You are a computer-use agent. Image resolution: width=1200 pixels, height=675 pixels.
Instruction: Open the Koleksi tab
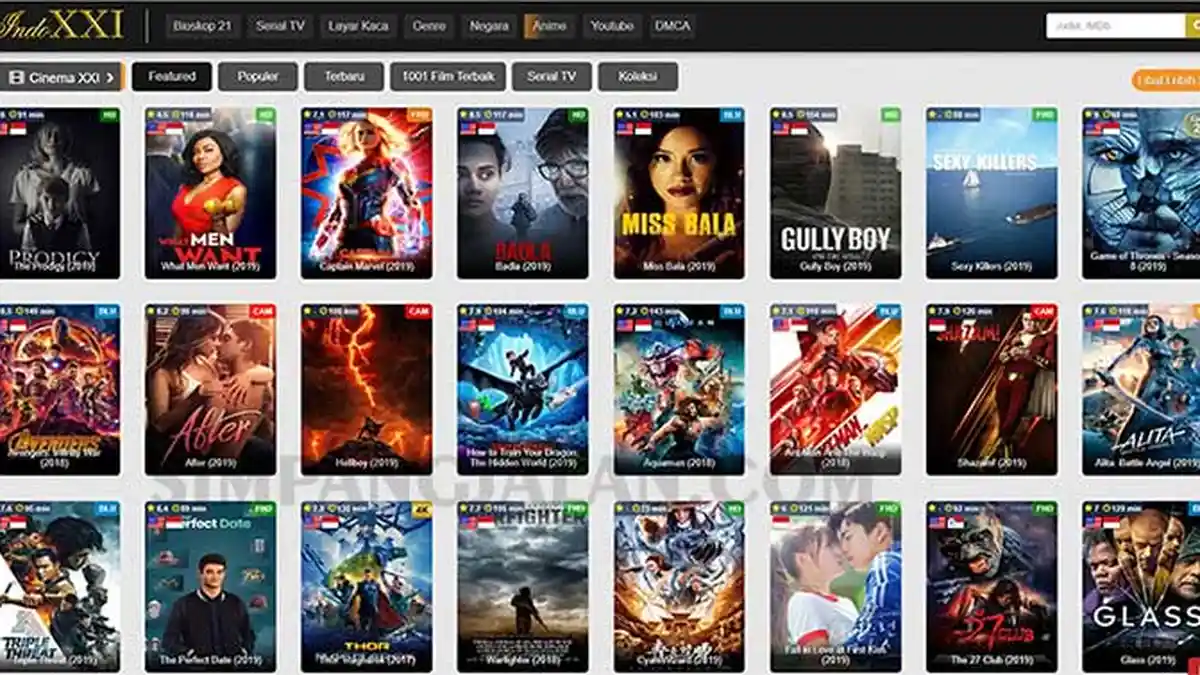point(638,77)
